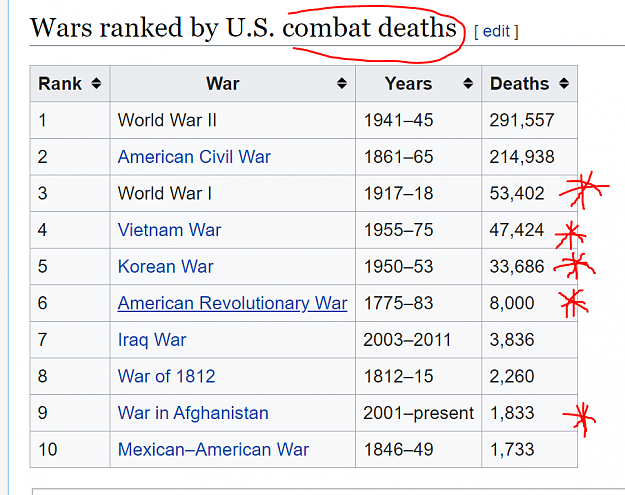This screenshot has width=625, height=495.
Task: Follow the Mexican–American War link
Action: point(213,450)
